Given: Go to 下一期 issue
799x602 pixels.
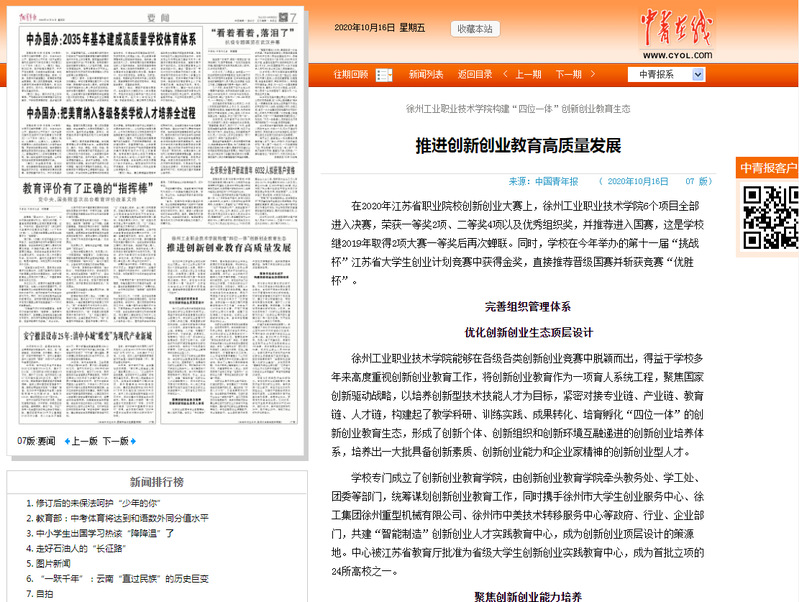Looking at the screenshot, I should pyautogui.click(x=568, y=74).
